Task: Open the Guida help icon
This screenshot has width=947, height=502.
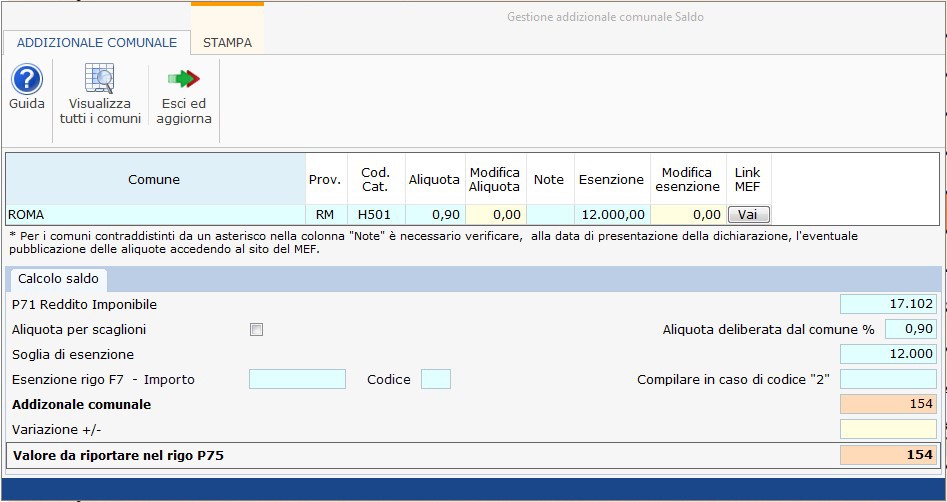Action: pos(26,80)
